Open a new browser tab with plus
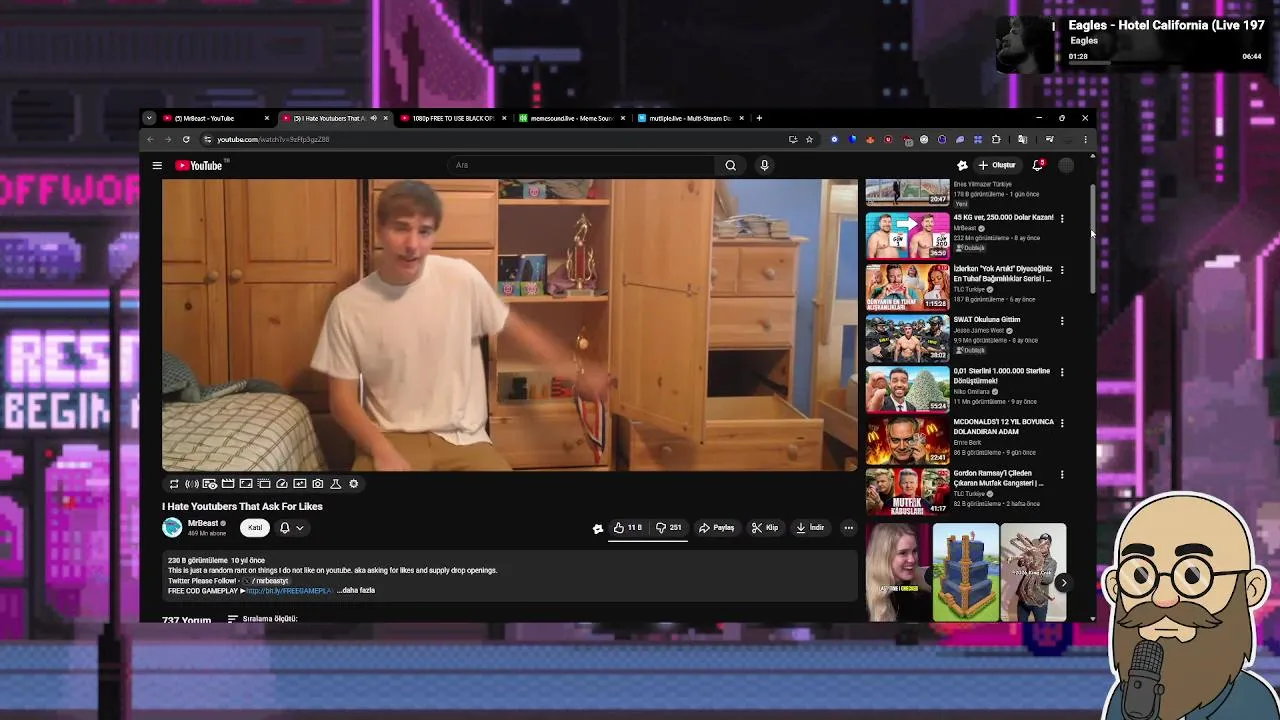 tap(759, 118)
